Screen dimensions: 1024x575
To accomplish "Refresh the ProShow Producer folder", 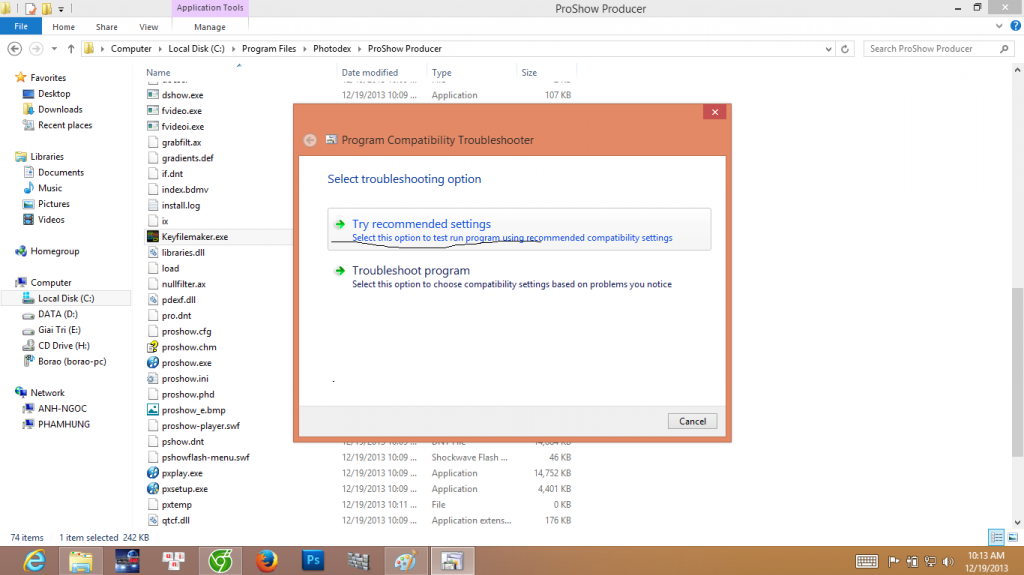I will pos(844,48).
